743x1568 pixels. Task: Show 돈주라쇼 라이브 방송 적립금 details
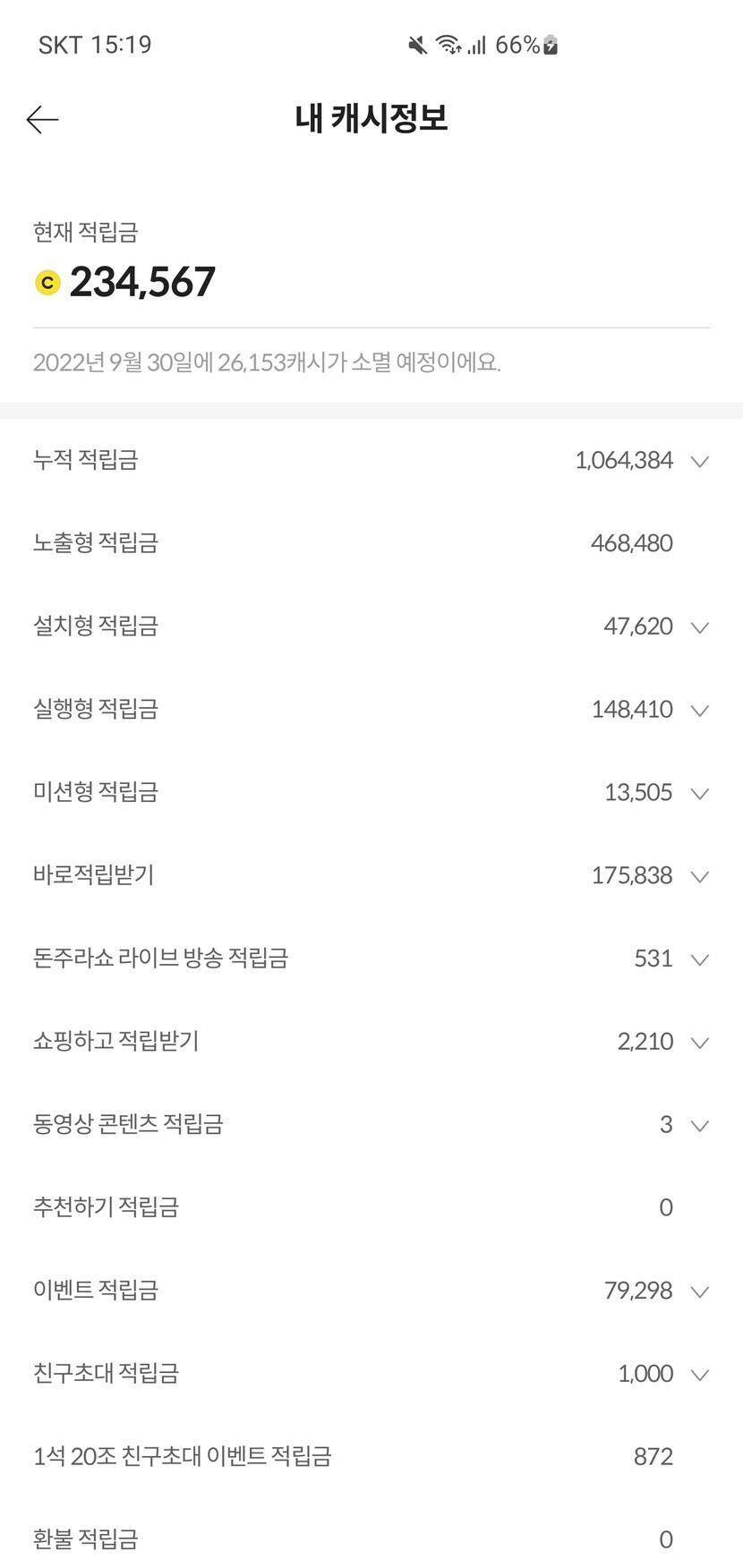pyautogui.click(x=700, y=959)
